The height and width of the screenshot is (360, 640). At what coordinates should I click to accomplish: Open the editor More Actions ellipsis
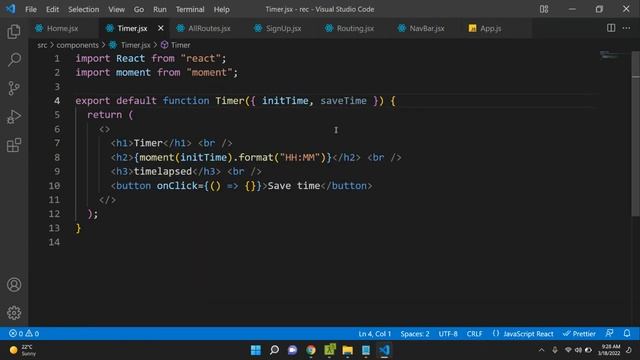pyautogui.click(x=626, y=28)
